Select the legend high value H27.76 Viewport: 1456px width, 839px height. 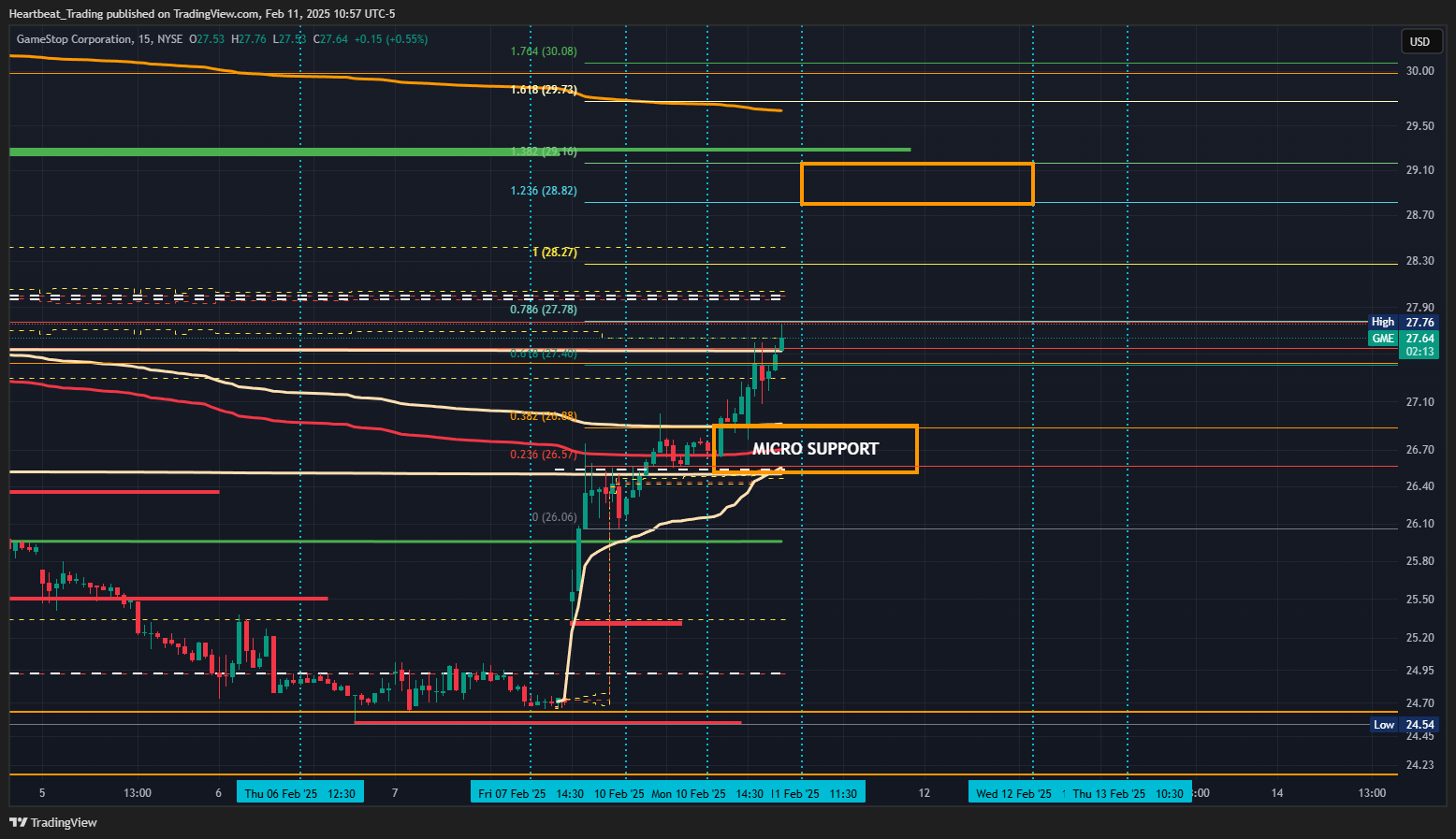click(250, 39)
